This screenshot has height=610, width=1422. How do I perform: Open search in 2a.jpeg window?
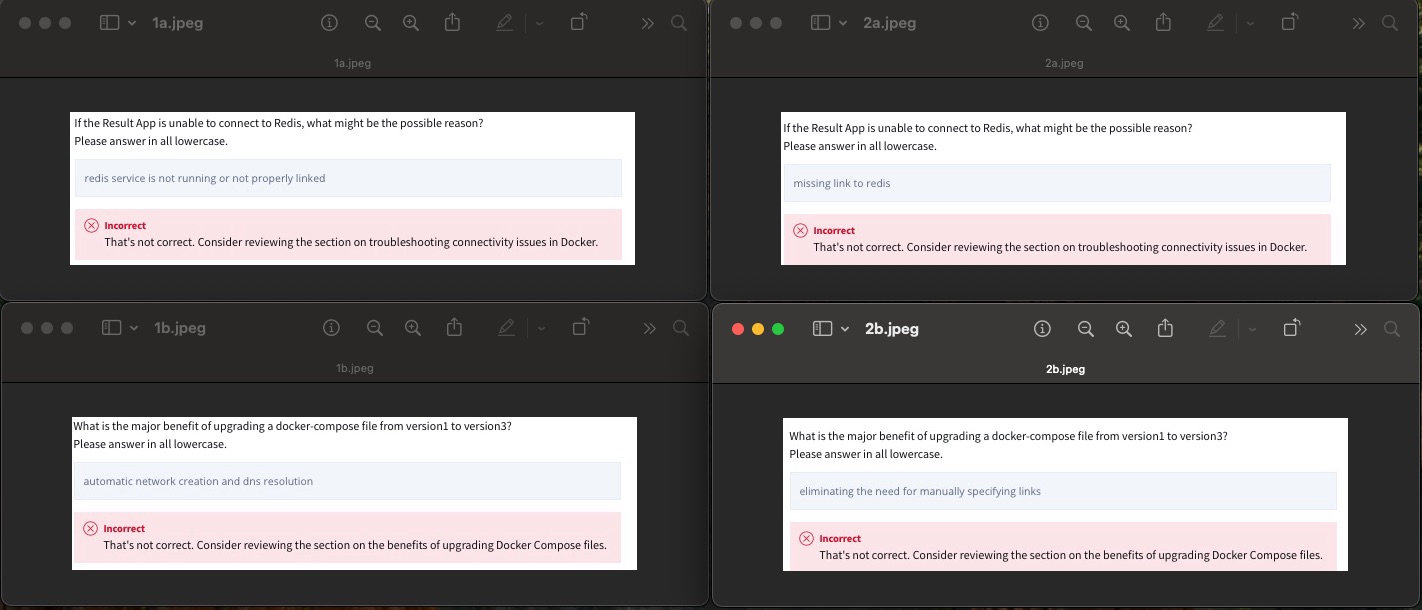1390,23
